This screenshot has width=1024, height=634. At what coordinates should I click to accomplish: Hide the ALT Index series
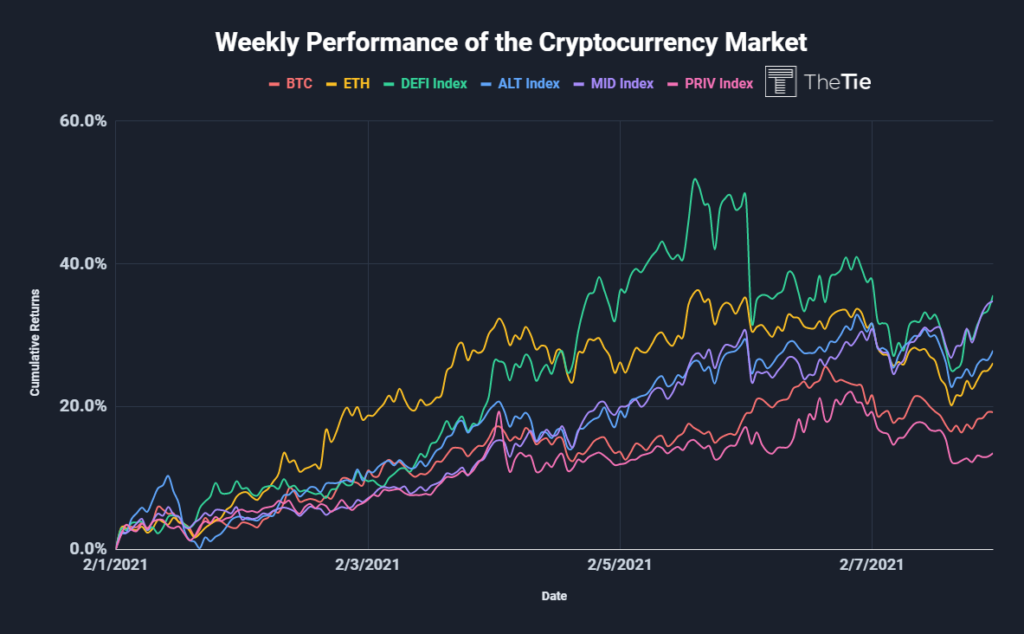coord(520,84)
